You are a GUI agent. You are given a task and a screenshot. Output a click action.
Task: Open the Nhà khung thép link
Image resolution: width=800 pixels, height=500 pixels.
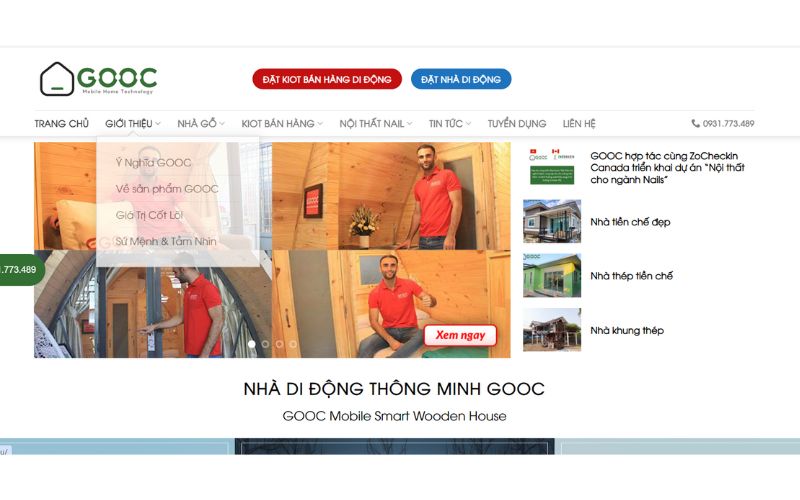coord(627,331)
